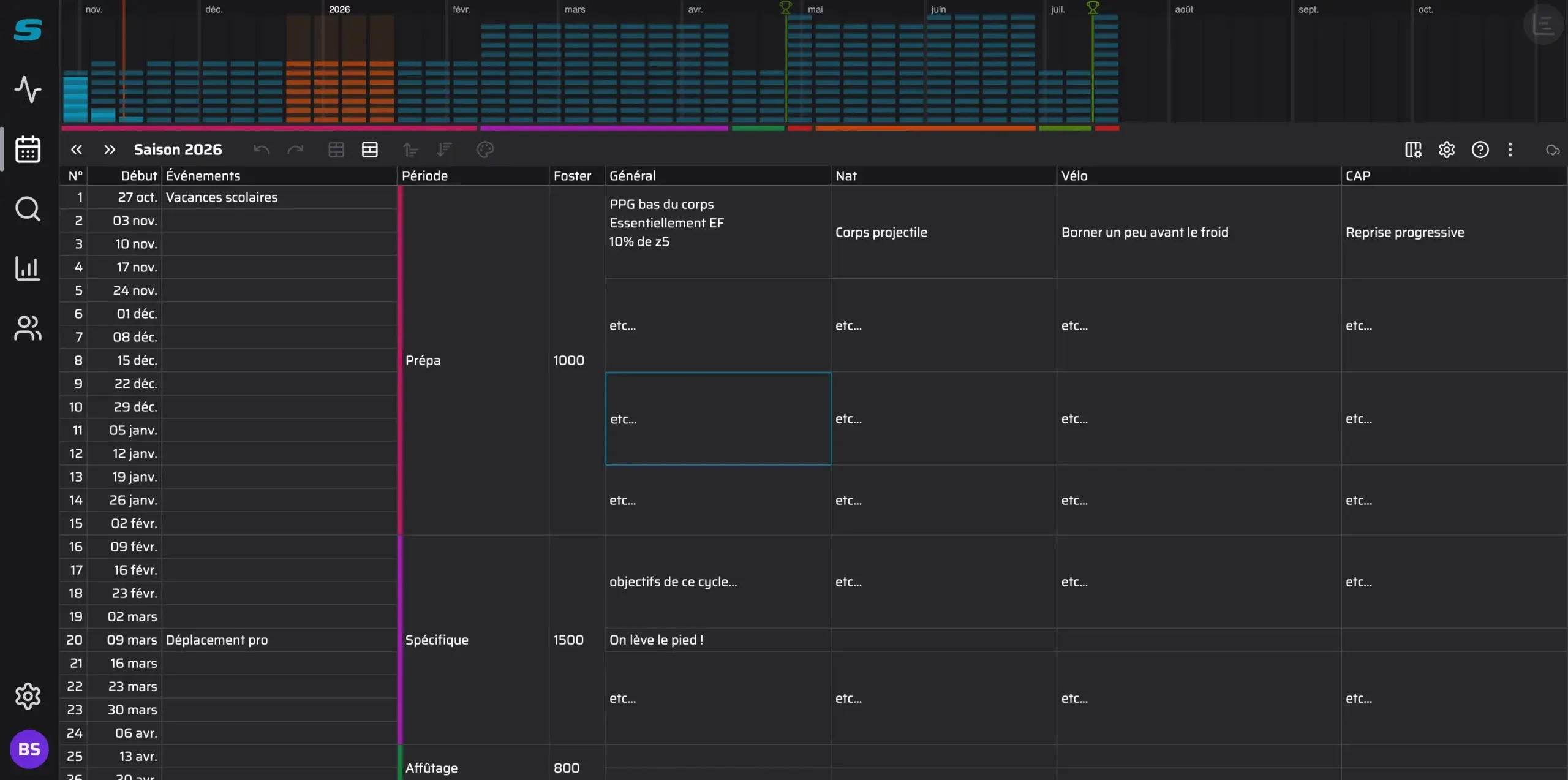The height and width of the screenshot is (780, 1568).
Task: Go to previous season with double chevron
Action: pos(76,150)
